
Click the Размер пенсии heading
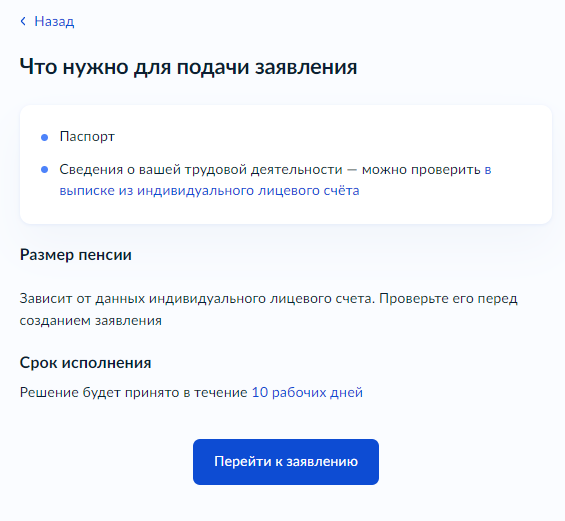[x=76, y=255]
